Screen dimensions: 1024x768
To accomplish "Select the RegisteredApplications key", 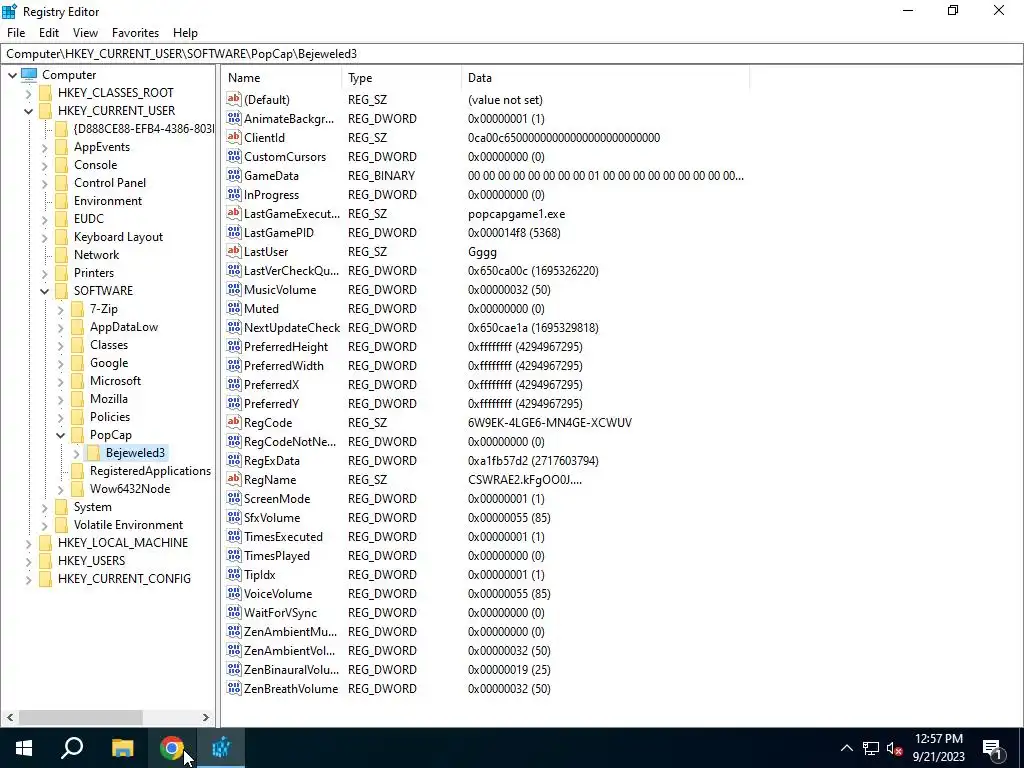I will [x=150, y=471].
